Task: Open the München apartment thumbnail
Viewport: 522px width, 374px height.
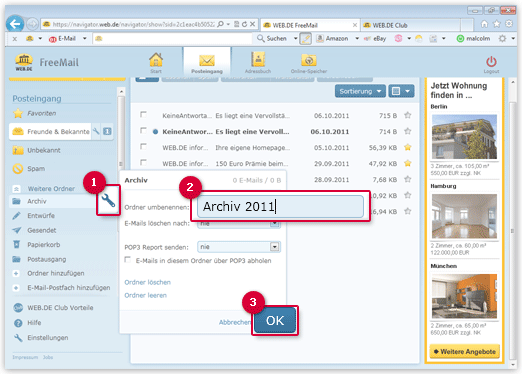Action: point(464,296)
